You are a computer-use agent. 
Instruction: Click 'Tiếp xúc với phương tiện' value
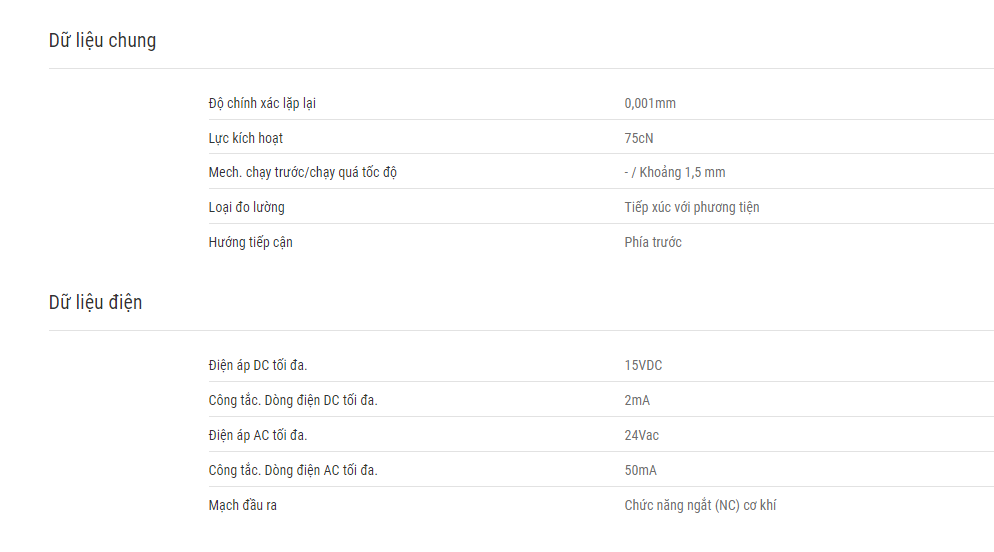click(692, 207)
